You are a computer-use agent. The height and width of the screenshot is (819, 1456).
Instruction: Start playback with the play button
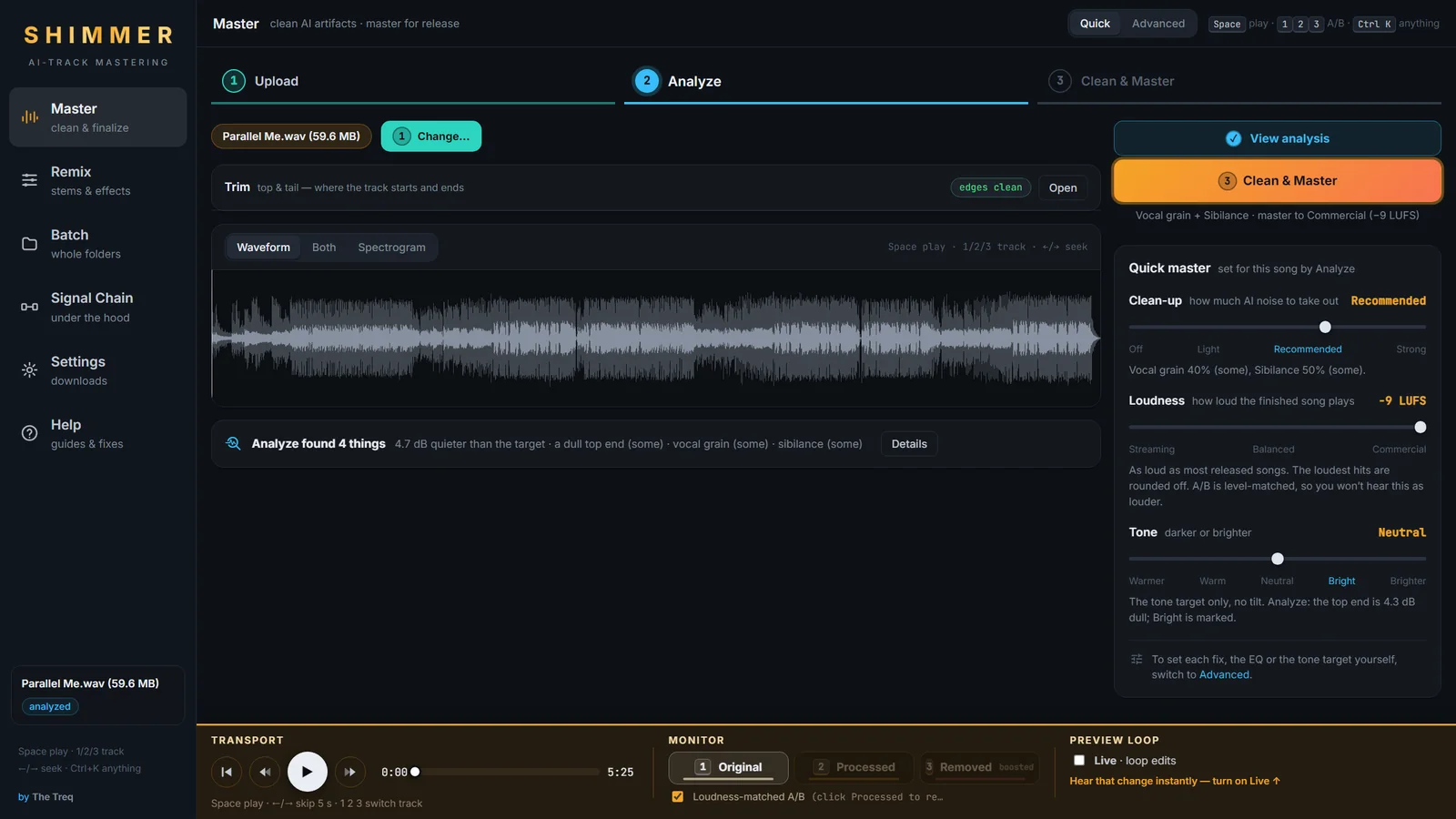308,772
